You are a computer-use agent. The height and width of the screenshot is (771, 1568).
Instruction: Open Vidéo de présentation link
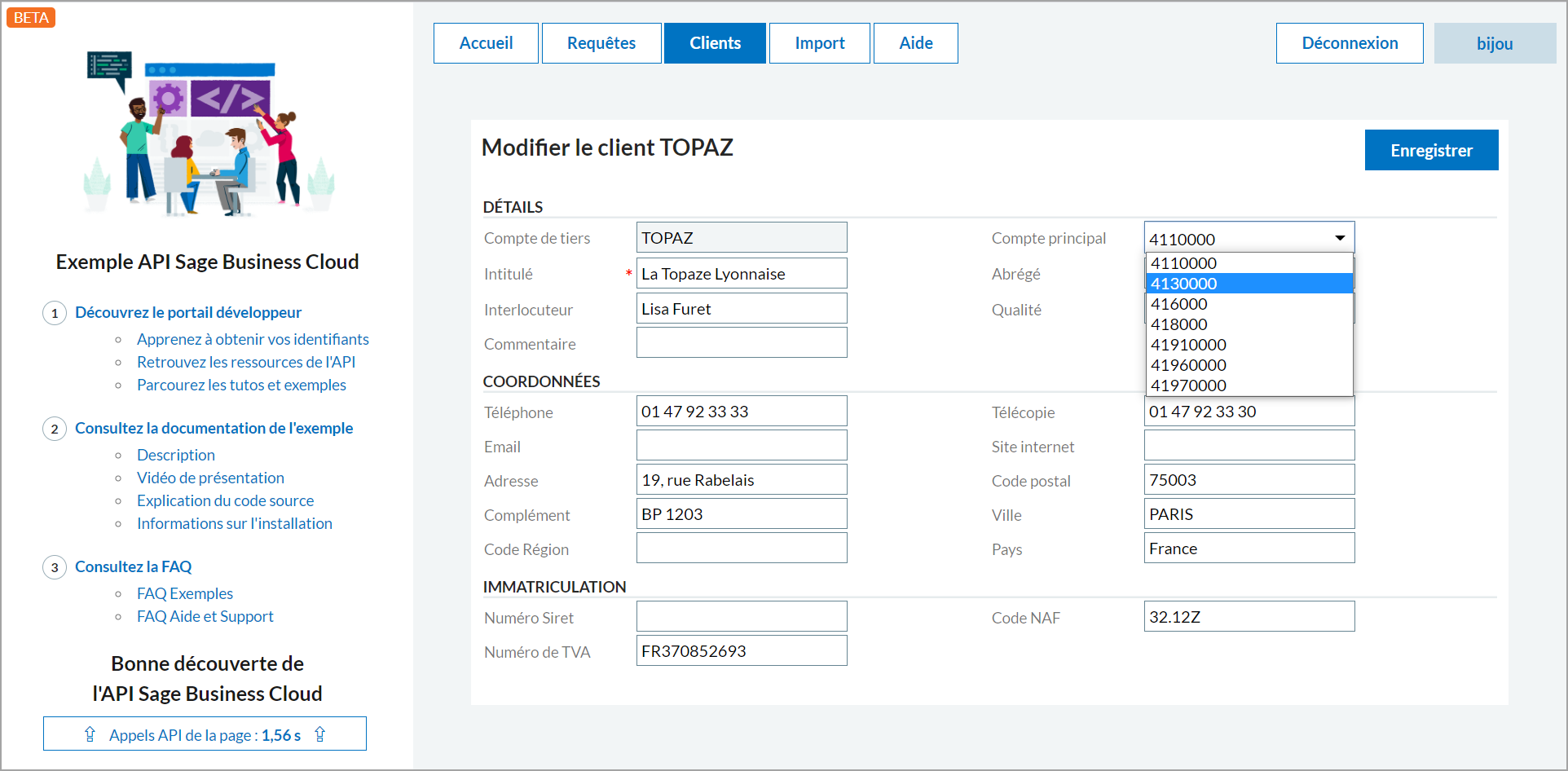pos(210,478)
